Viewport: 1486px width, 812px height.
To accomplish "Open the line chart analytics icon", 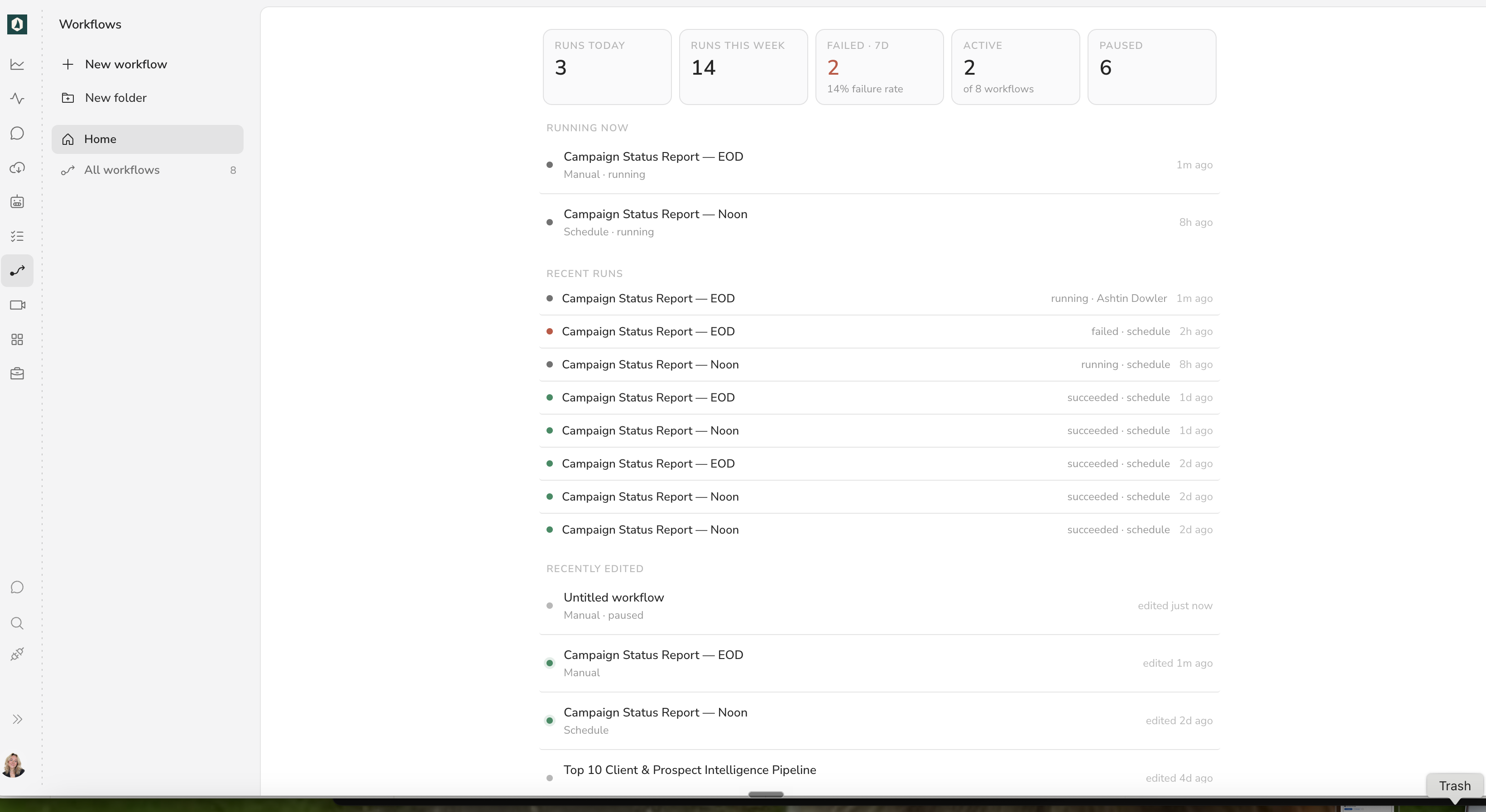I will (x=17, y=64).
